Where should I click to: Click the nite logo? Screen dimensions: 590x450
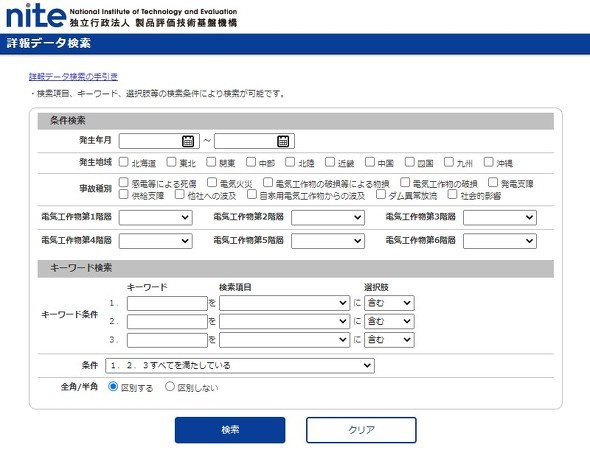[x=36, y=16]
